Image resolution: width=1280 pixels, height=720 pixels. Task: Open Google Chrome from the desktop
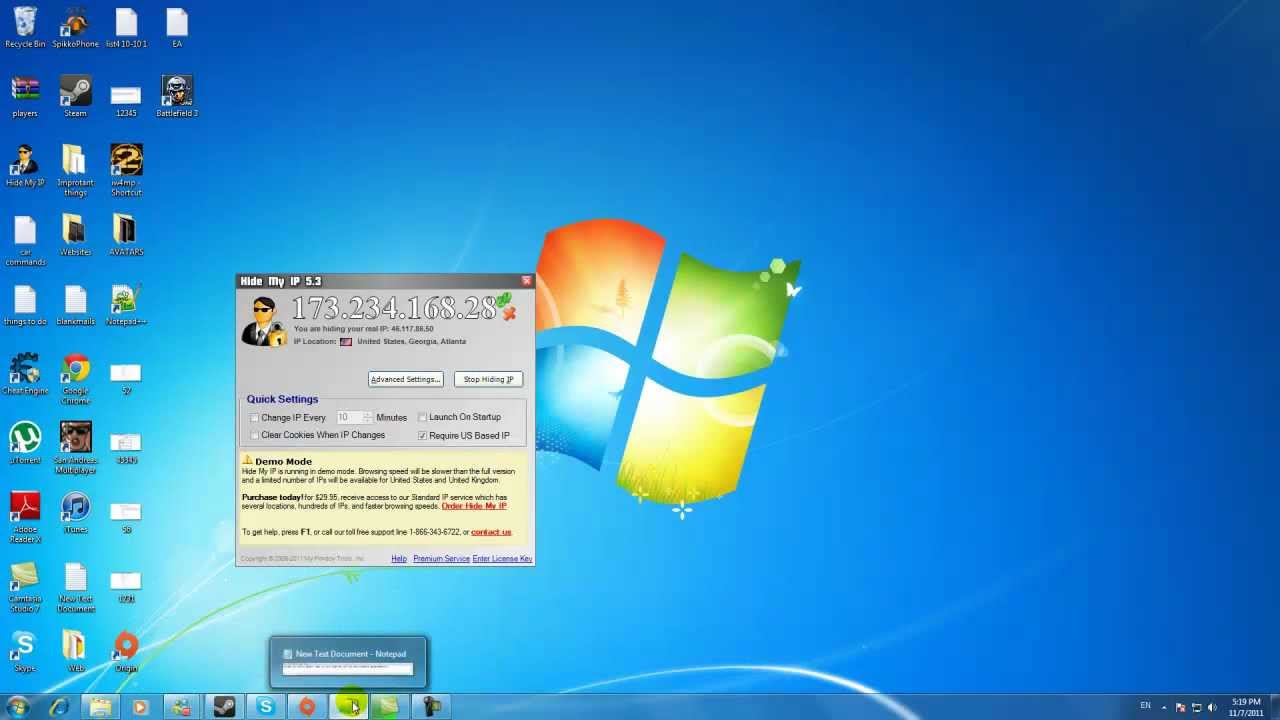tap(75, 377)
